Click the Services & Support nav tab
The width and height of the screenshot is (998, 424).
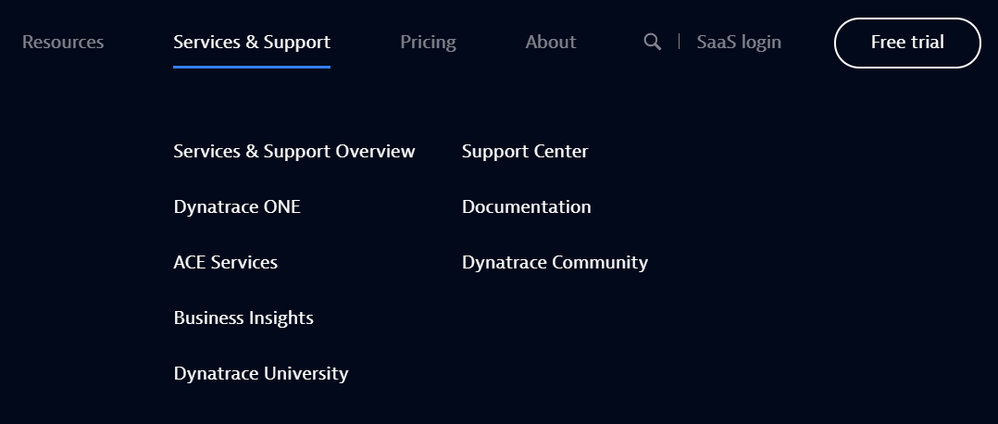click(x=251, y=42)
